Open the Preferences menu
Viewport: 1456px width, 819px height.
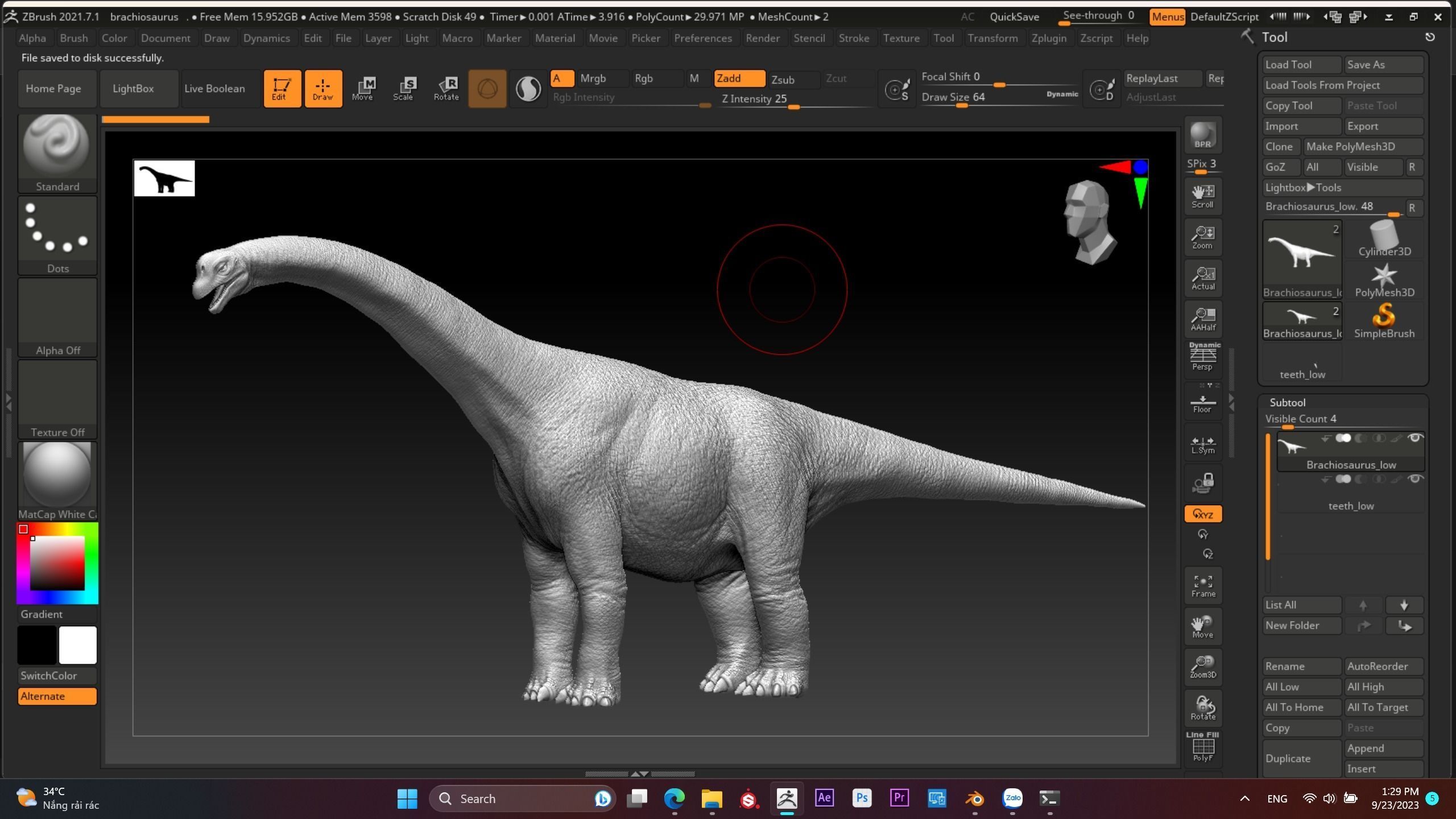pos(703,38)
